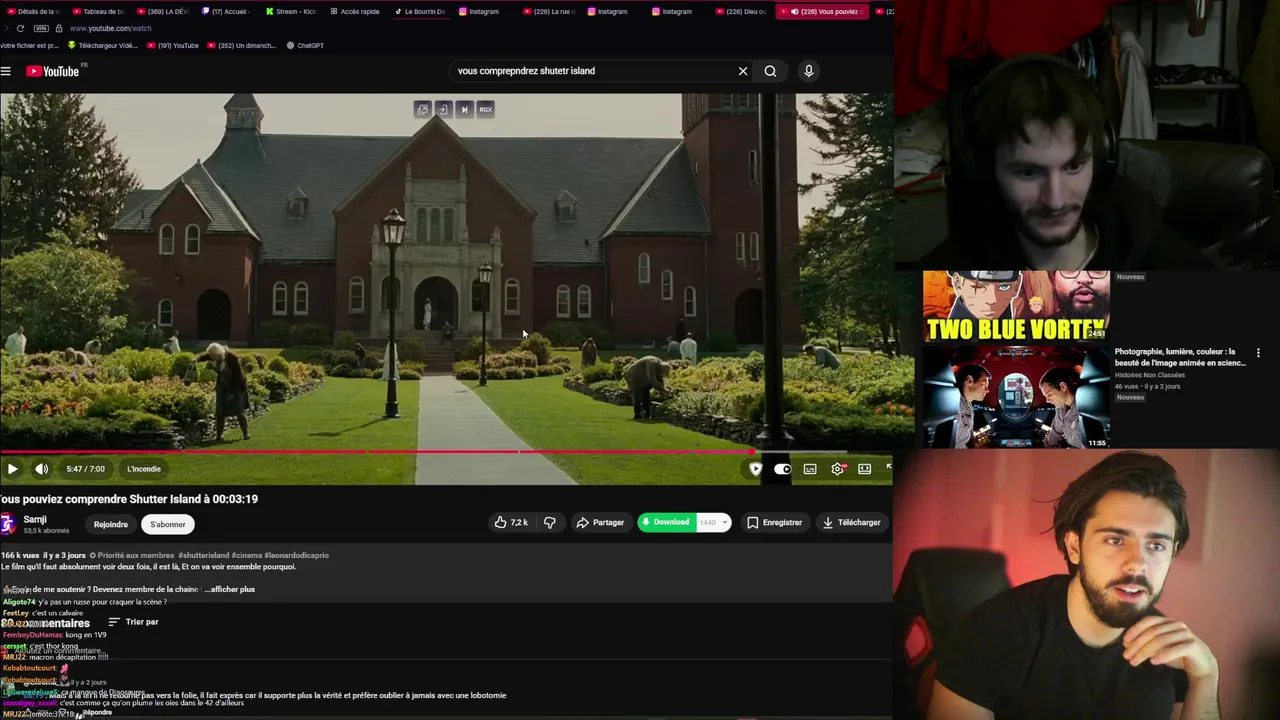
Task: Open the 'Photographie, lumière, couleur' video title
Action: click(x=1180, y=357)
